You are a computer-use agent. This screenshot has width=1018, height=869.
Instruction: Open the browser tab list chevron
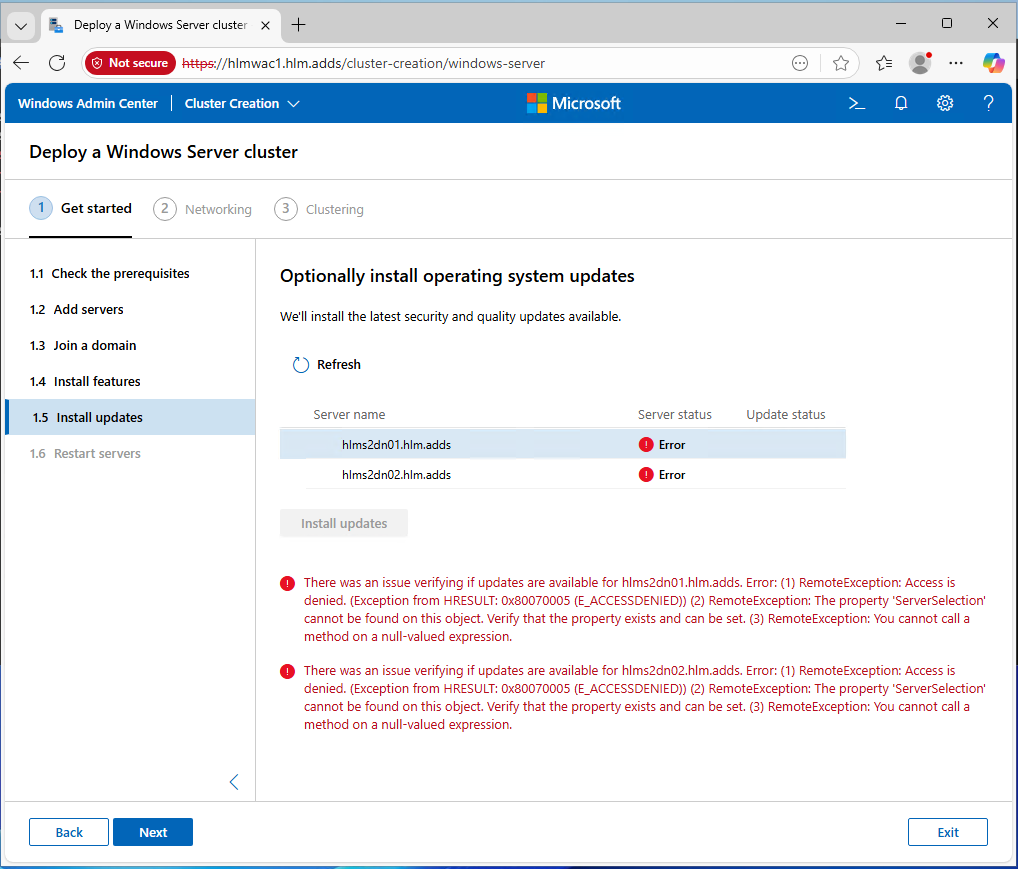coord(21,25)
